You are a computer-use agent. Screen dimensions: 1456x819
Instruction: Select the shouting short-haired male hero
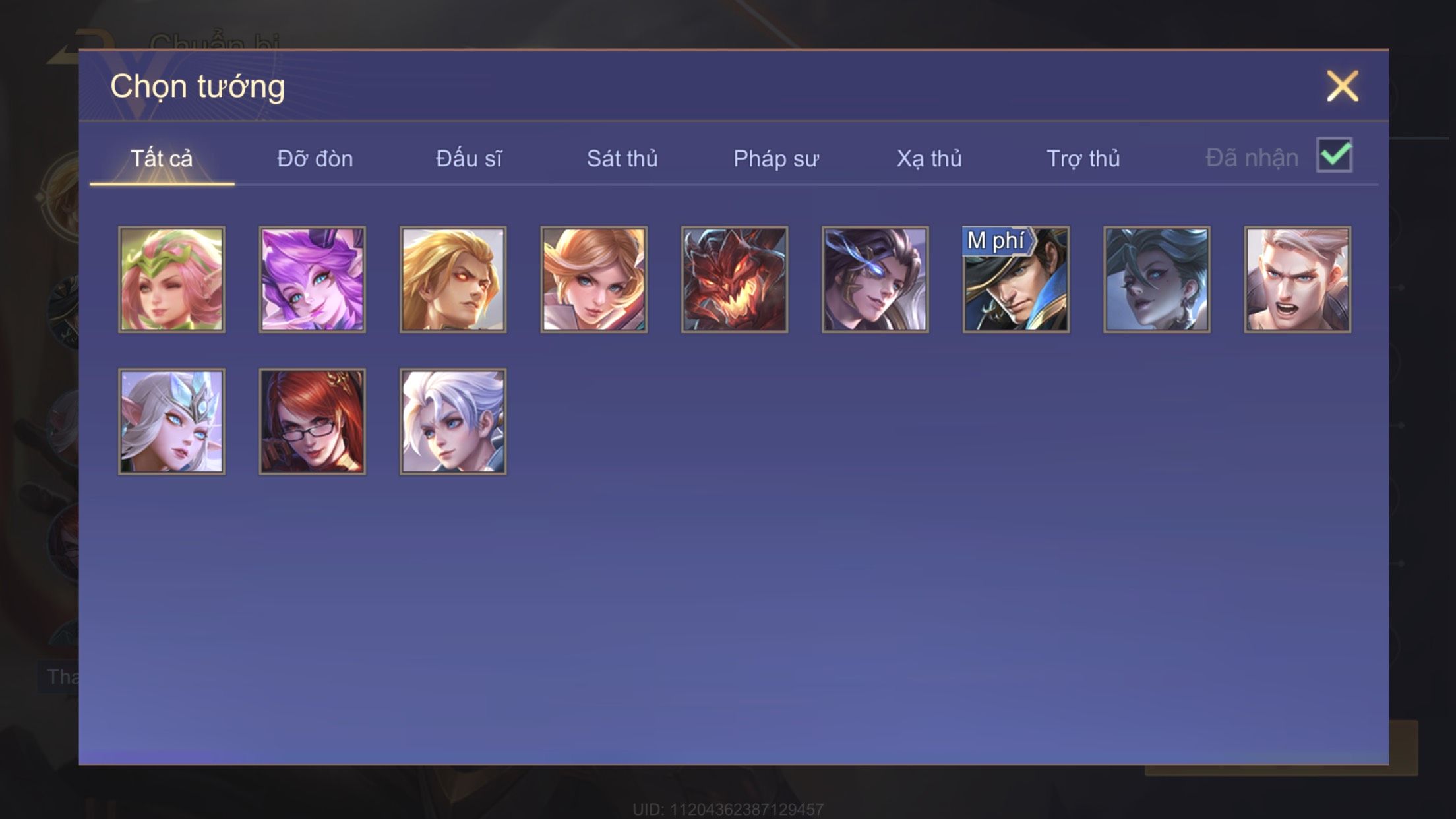click(x=1298, y=280)
